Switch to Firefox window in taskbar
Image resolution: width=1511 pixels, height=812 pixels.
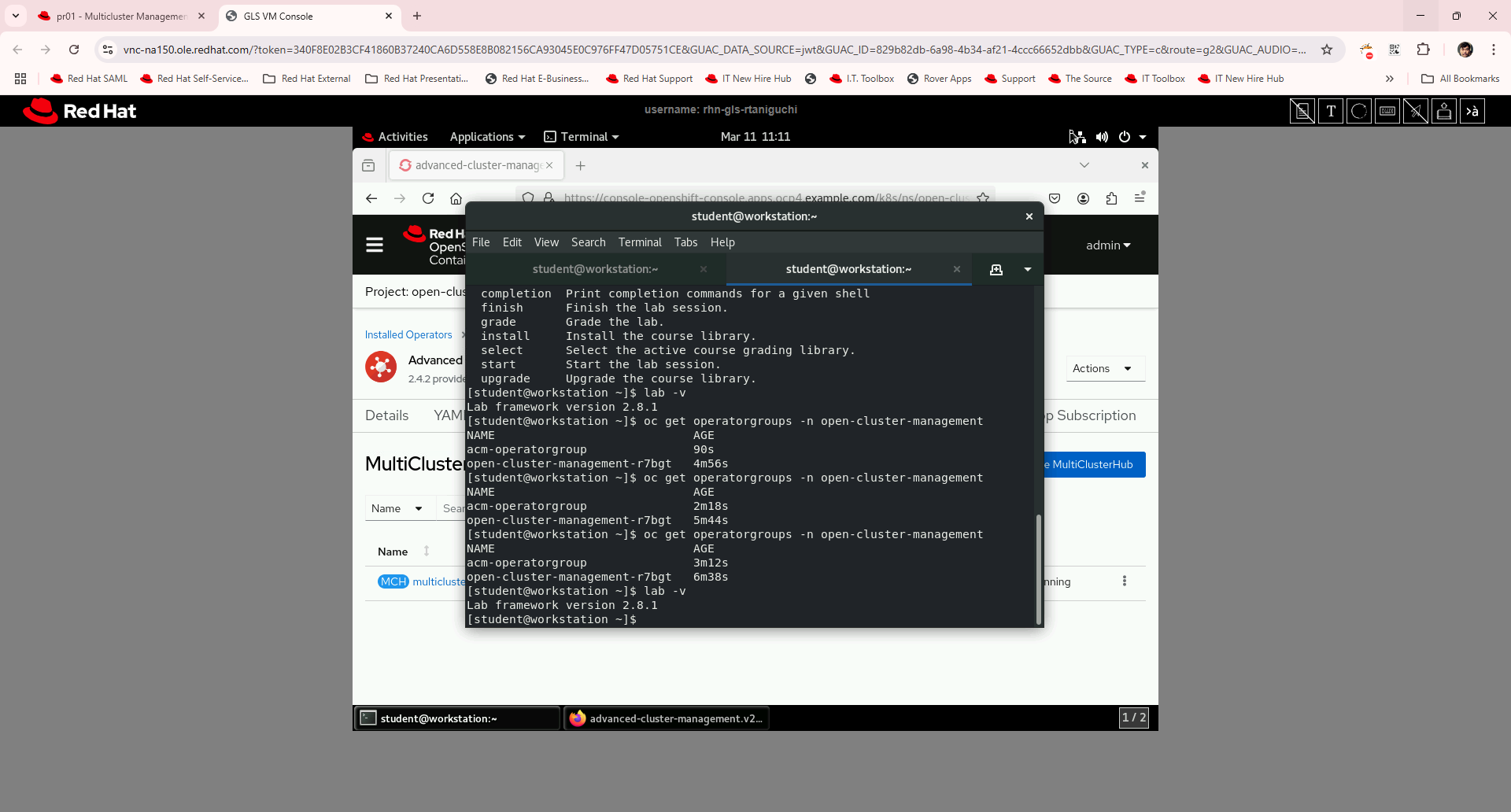tap(667, 718)
